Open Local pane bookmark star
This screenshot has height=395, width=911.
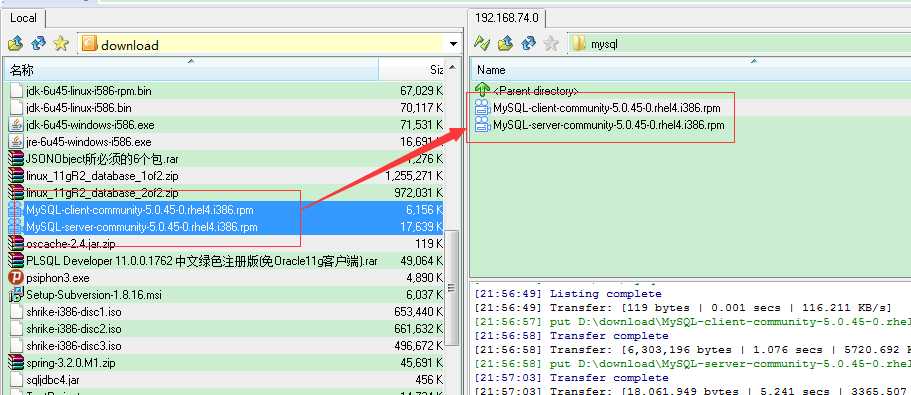[x=61, y=44]
